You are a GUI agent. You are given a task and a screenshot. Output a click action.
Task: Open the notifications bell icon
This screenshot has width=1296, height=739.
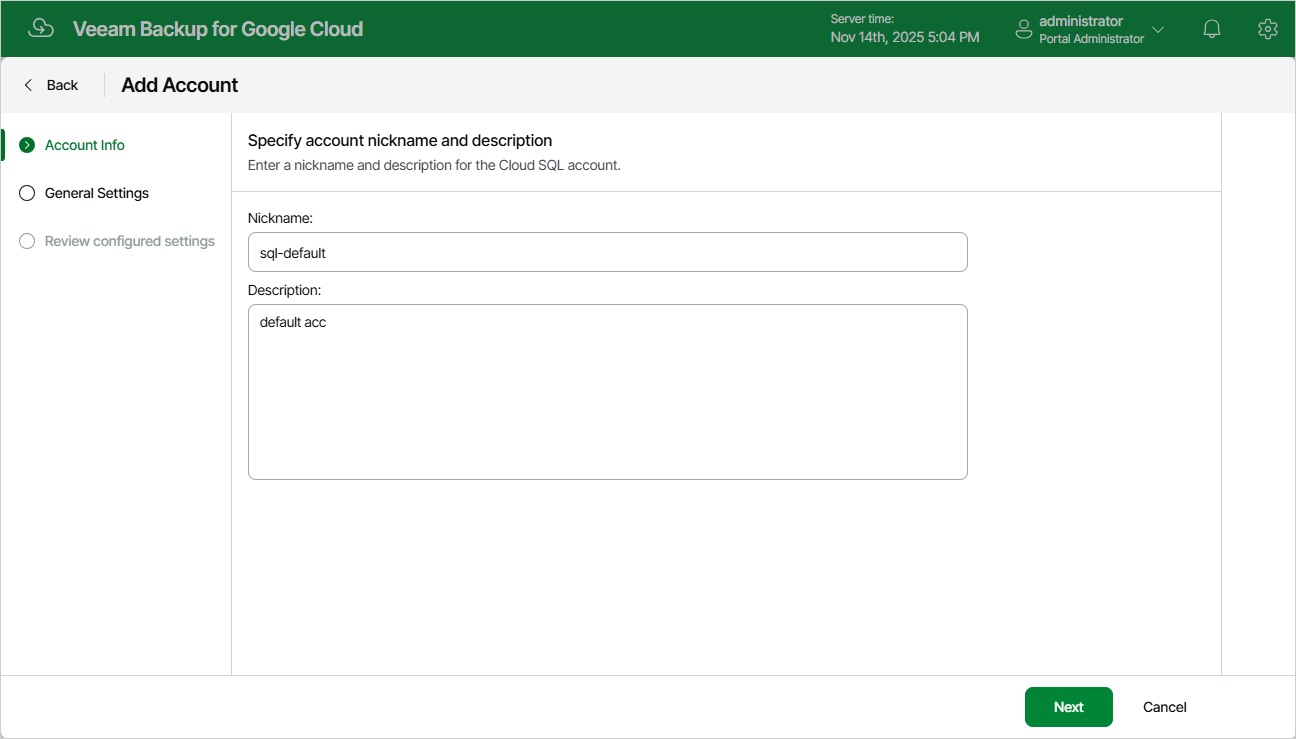(1212, 29)
